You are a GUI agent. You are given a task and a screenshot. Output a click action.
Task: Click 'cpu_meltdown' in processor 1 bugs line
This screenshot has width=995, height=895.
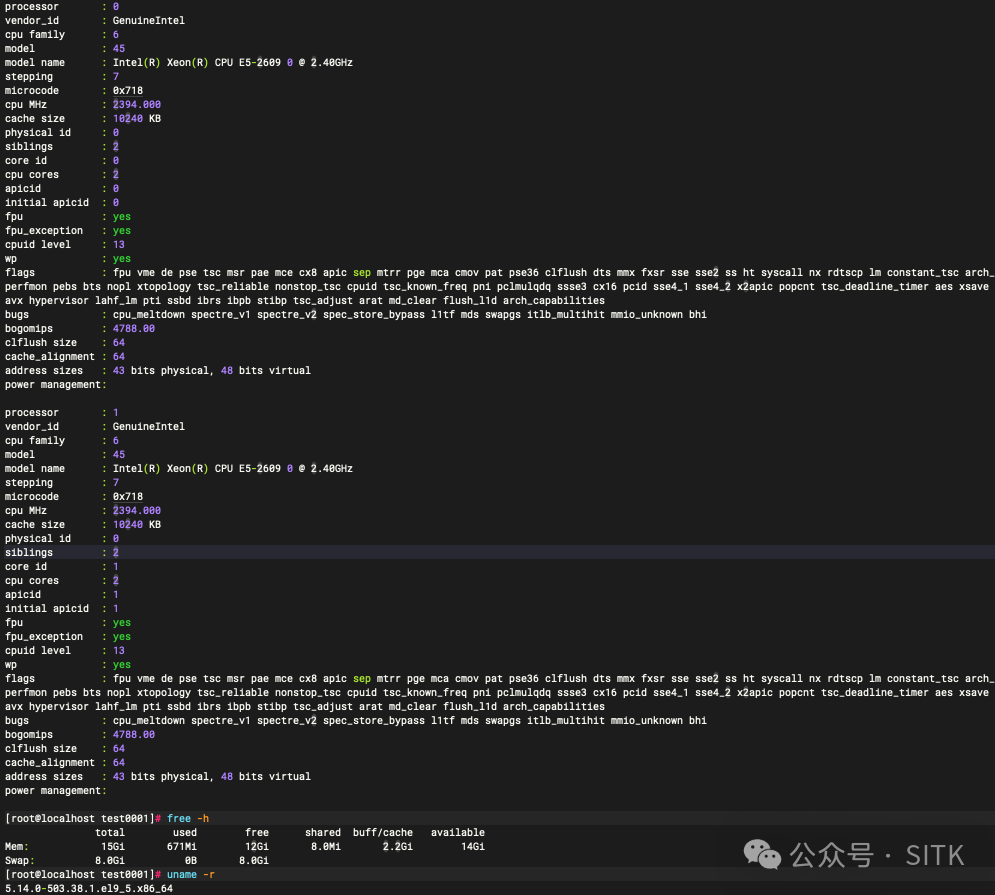[x=148, y=720]
